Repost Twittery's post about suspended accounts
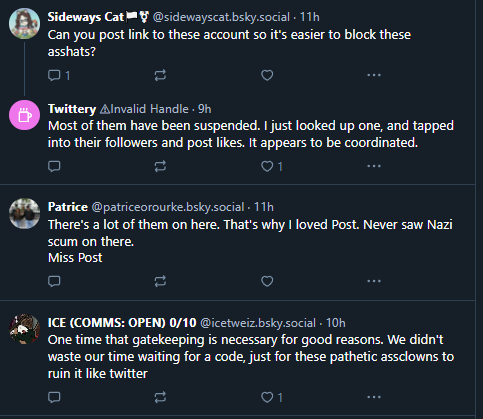 160,166
